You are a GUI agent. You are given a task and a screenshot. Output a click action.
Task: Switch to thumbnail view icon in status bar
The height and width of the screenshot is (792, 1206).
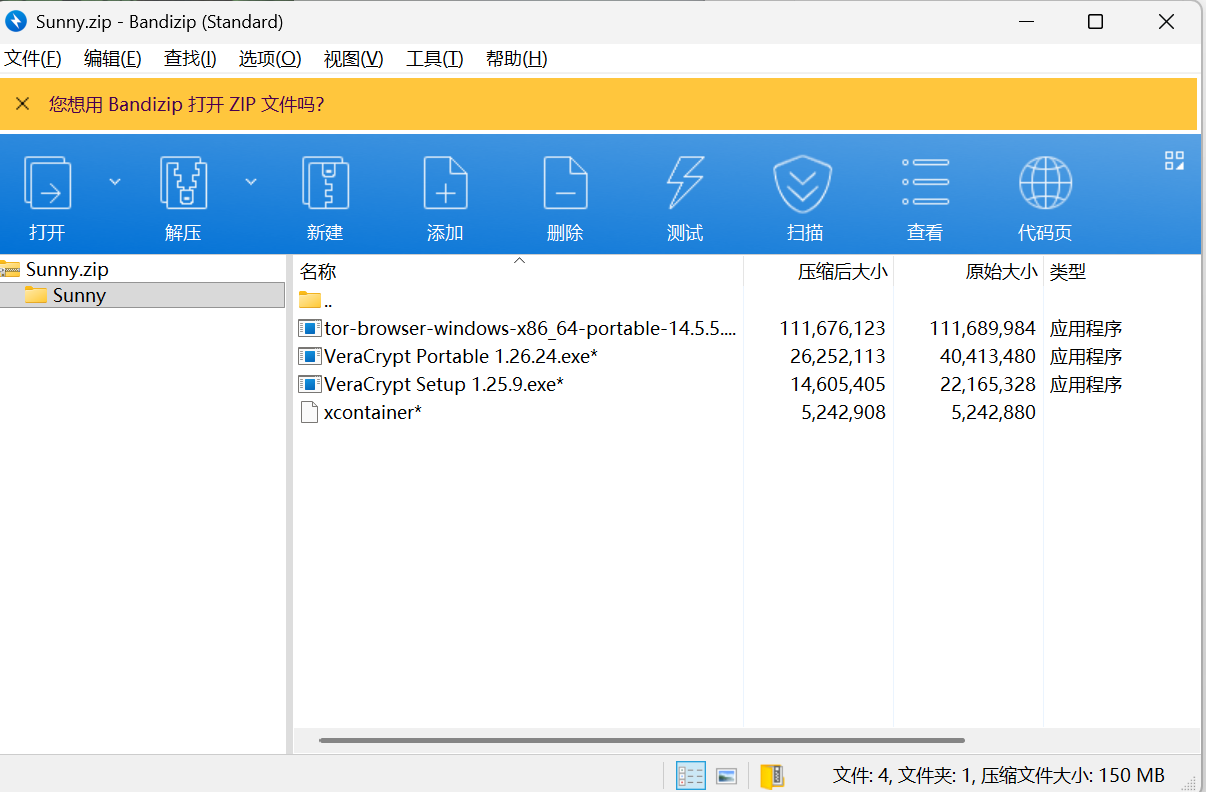727,776
